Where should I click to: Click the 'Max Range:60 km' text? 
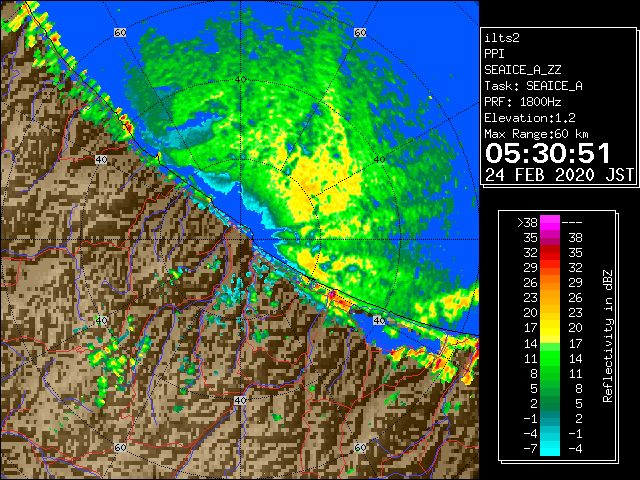(537, 134)
